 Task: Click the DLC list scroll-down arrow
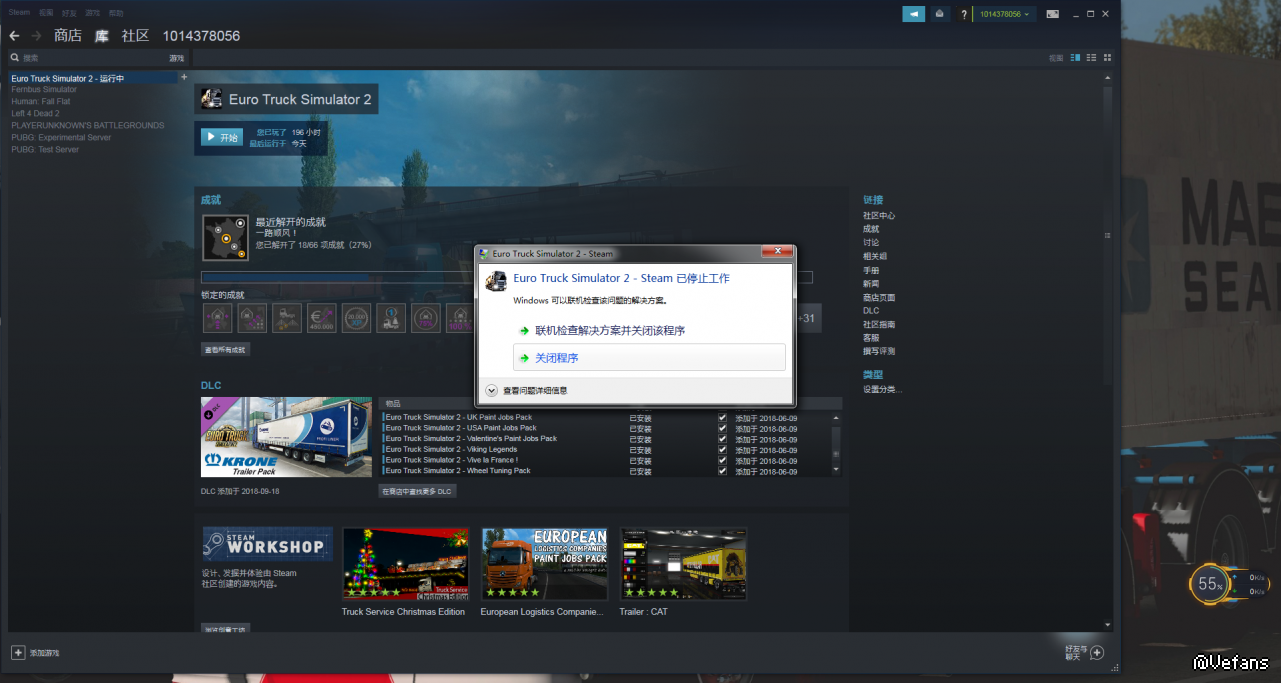837,470
